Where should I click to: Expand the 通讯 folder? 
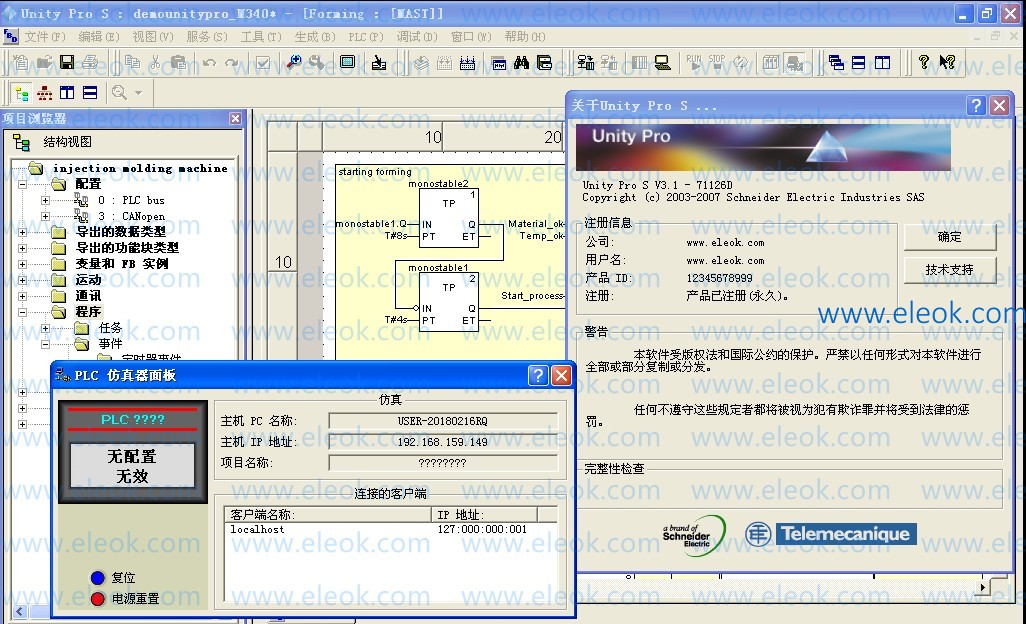click(22, 296)
